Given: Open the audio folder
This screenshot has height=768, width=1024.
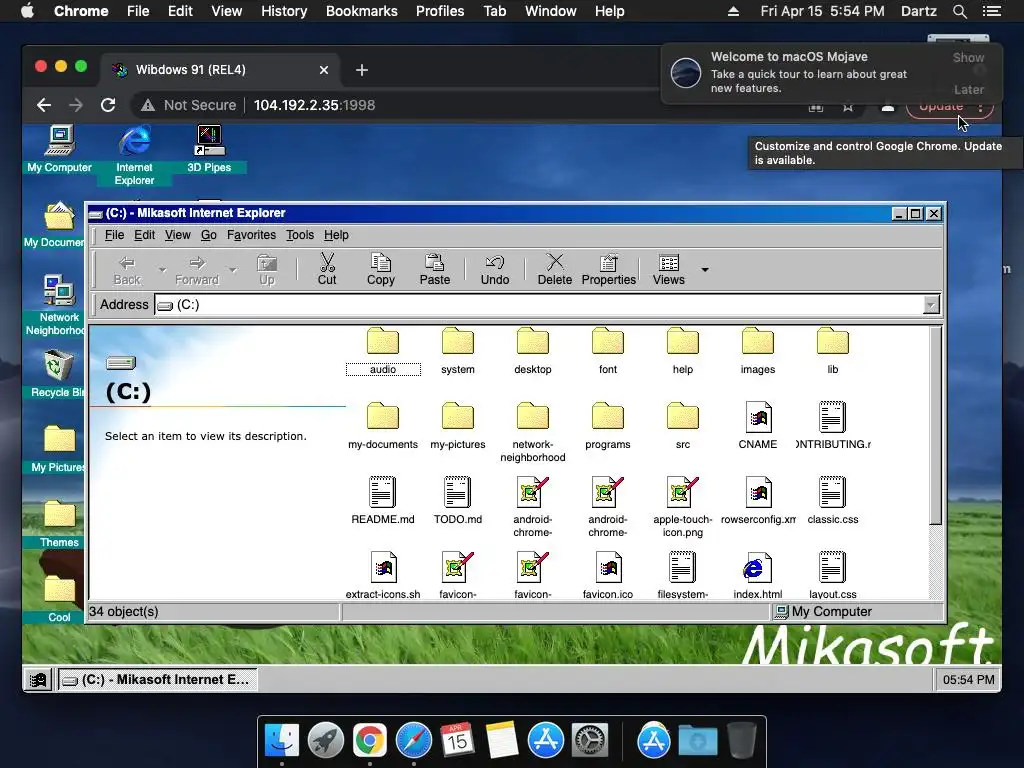Looking at the screenshot, I should [x=383, y=351].
